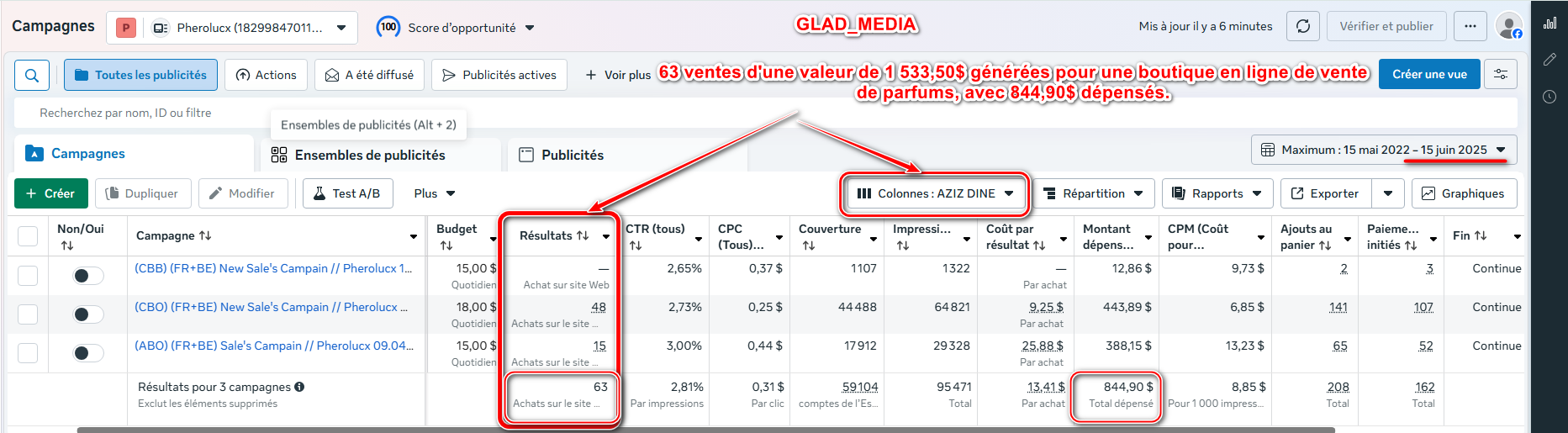Open the Rapports dropdown
The image size is (1568, 433).
[x=1217, y=193]
